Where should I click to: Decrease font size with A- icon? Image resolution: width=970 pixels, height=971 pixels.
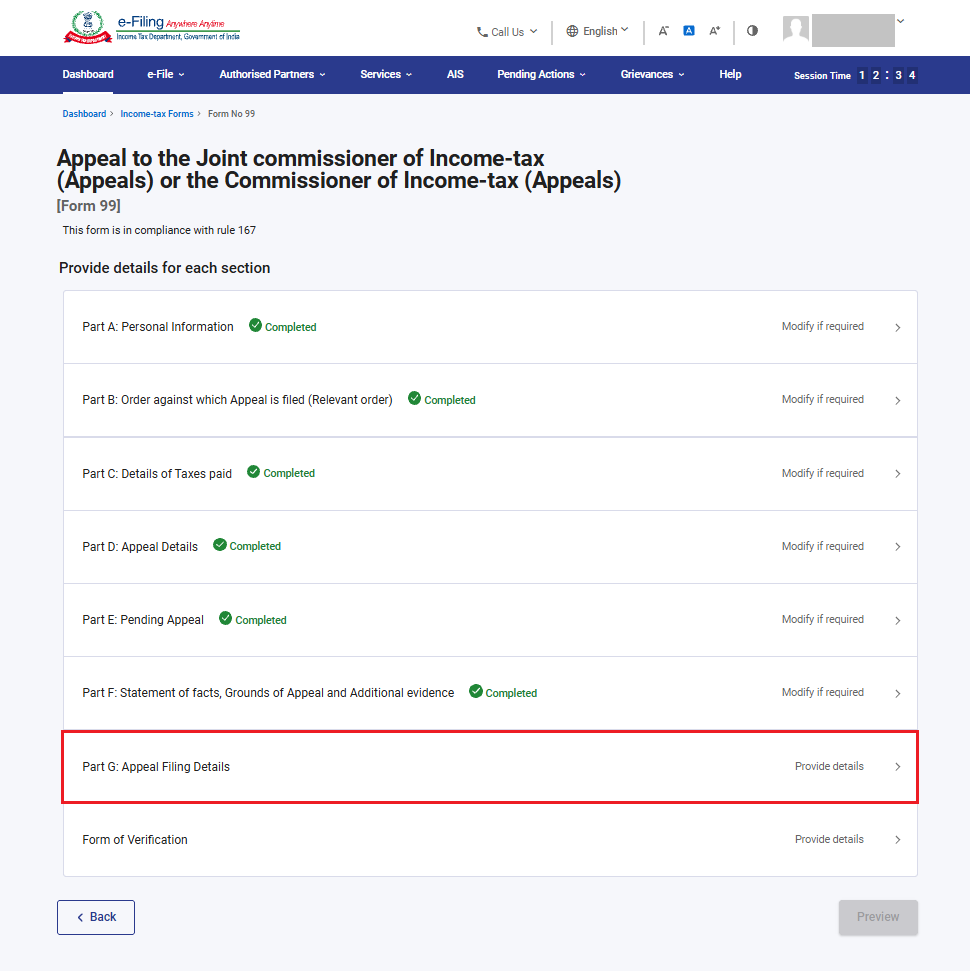pyautogui.click(x=663, y=31)
